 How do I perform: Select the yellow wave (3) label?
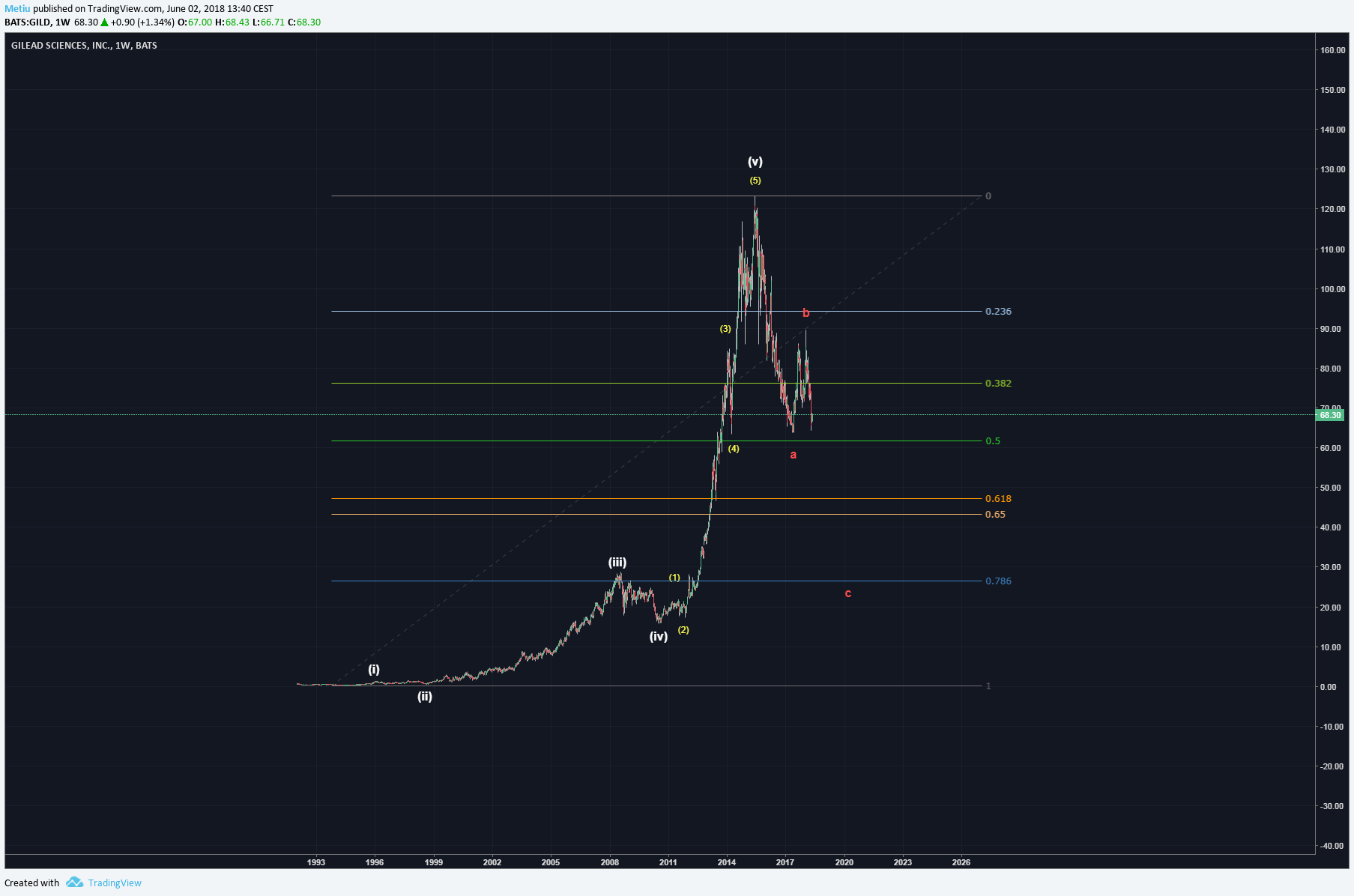725,329
